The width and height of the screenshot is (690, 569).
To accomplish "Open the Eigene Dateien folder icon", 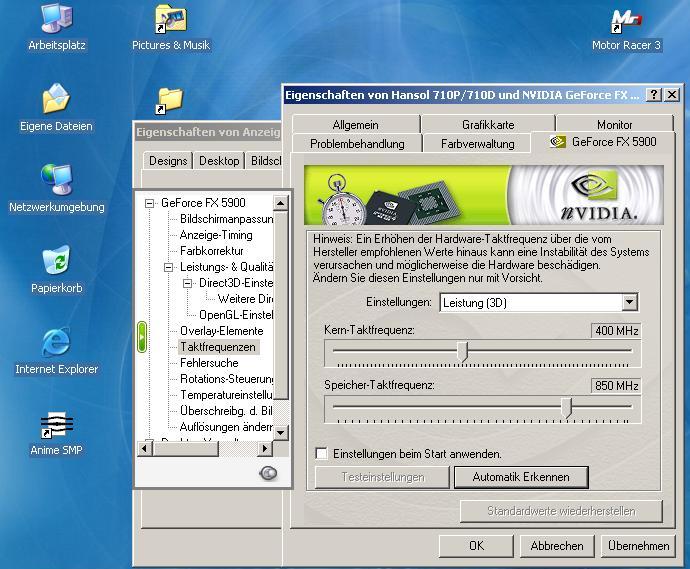I will pos(56,108).
